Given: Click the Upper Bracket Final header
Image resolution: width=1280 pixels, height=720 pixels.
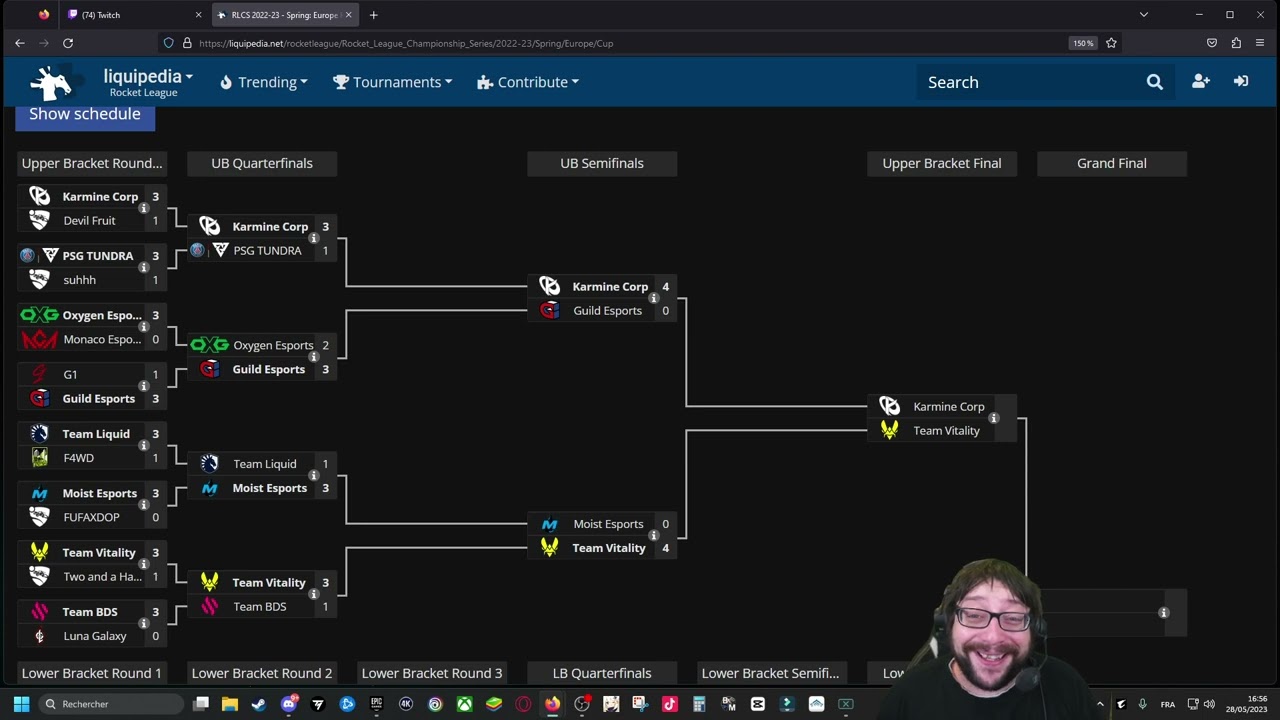Looking at the screenshot, I should [x=942, y=163].
